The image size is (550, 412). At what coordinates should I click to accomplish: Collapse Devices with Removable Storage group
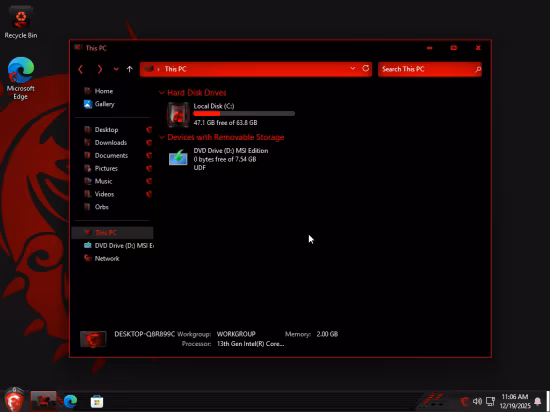[x=162, y=137]
